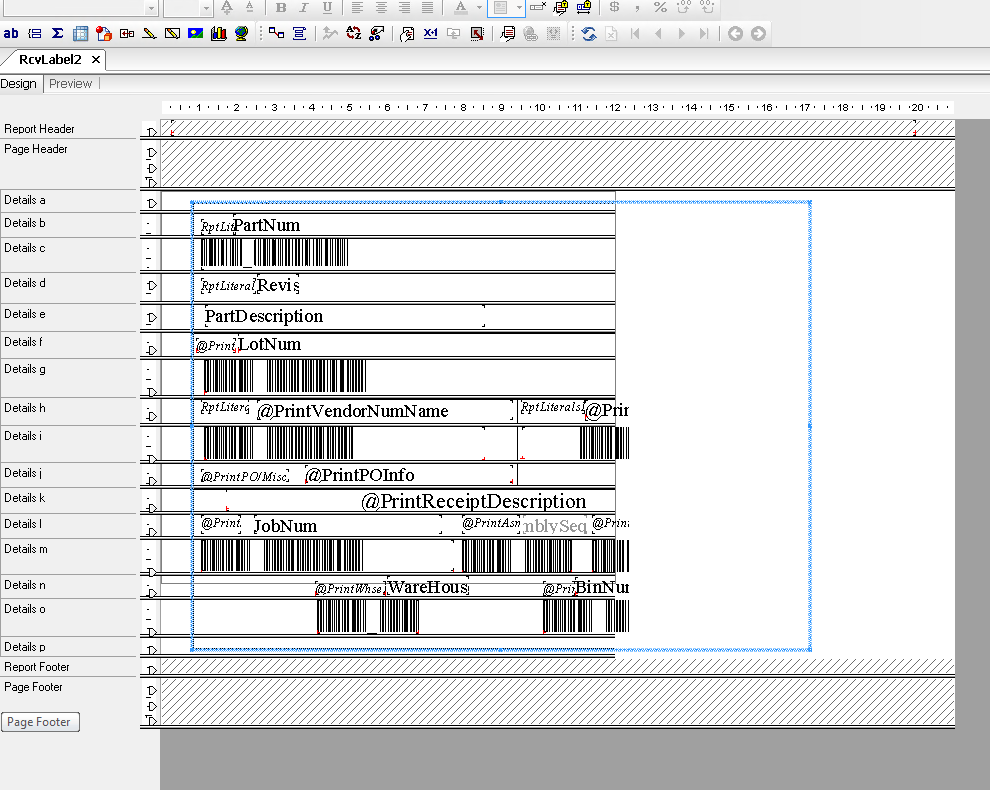This screenshot has width=990, height=790.
Task: Click the Insert Map globe icon
Action: click(241, 33)
